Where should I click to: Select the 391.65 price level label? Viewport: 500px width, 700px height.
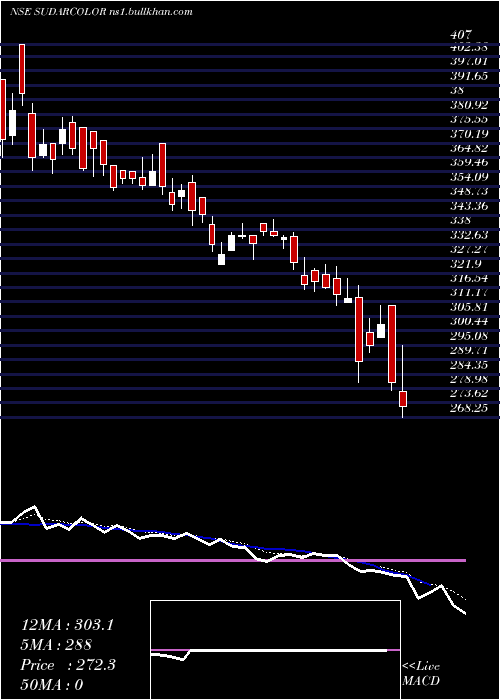click(469, 75)
